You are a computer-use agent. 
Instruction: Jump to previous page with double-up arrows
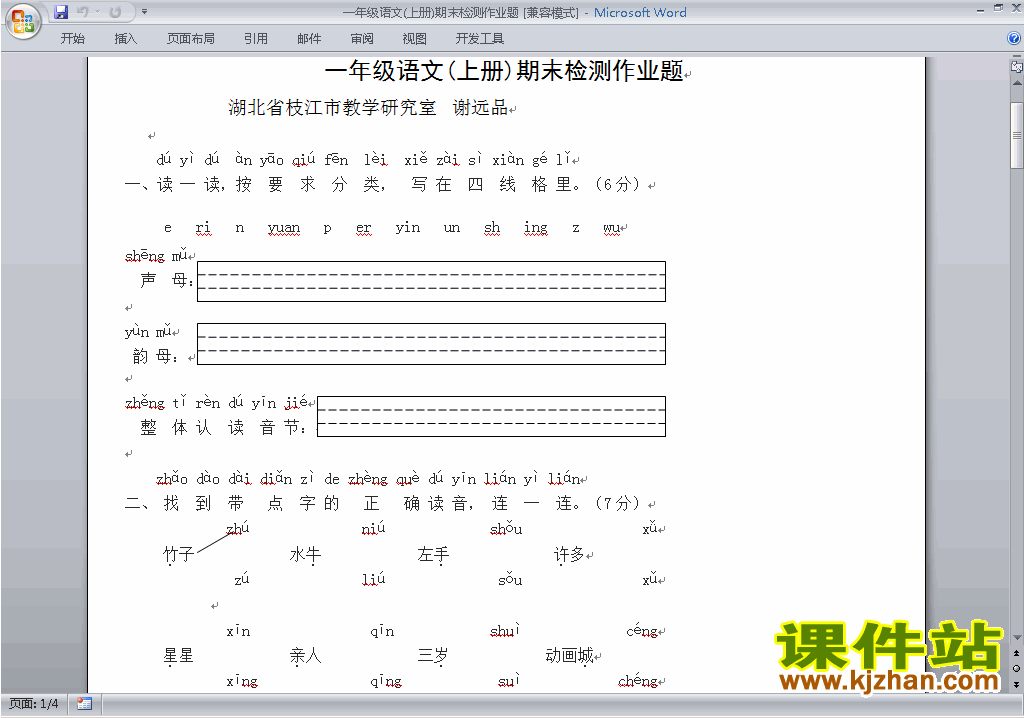[1017, 653]
